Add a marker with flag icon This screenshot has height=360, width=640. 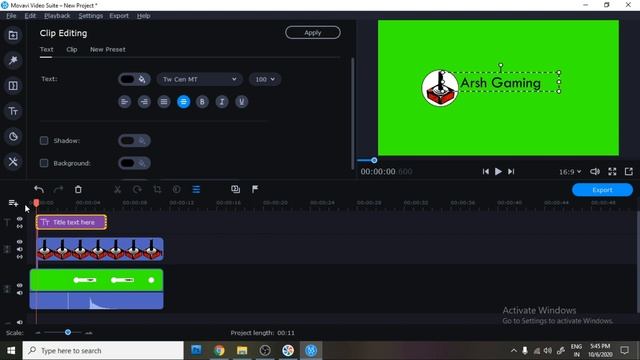pyautogui.click(x=255, y=189)
